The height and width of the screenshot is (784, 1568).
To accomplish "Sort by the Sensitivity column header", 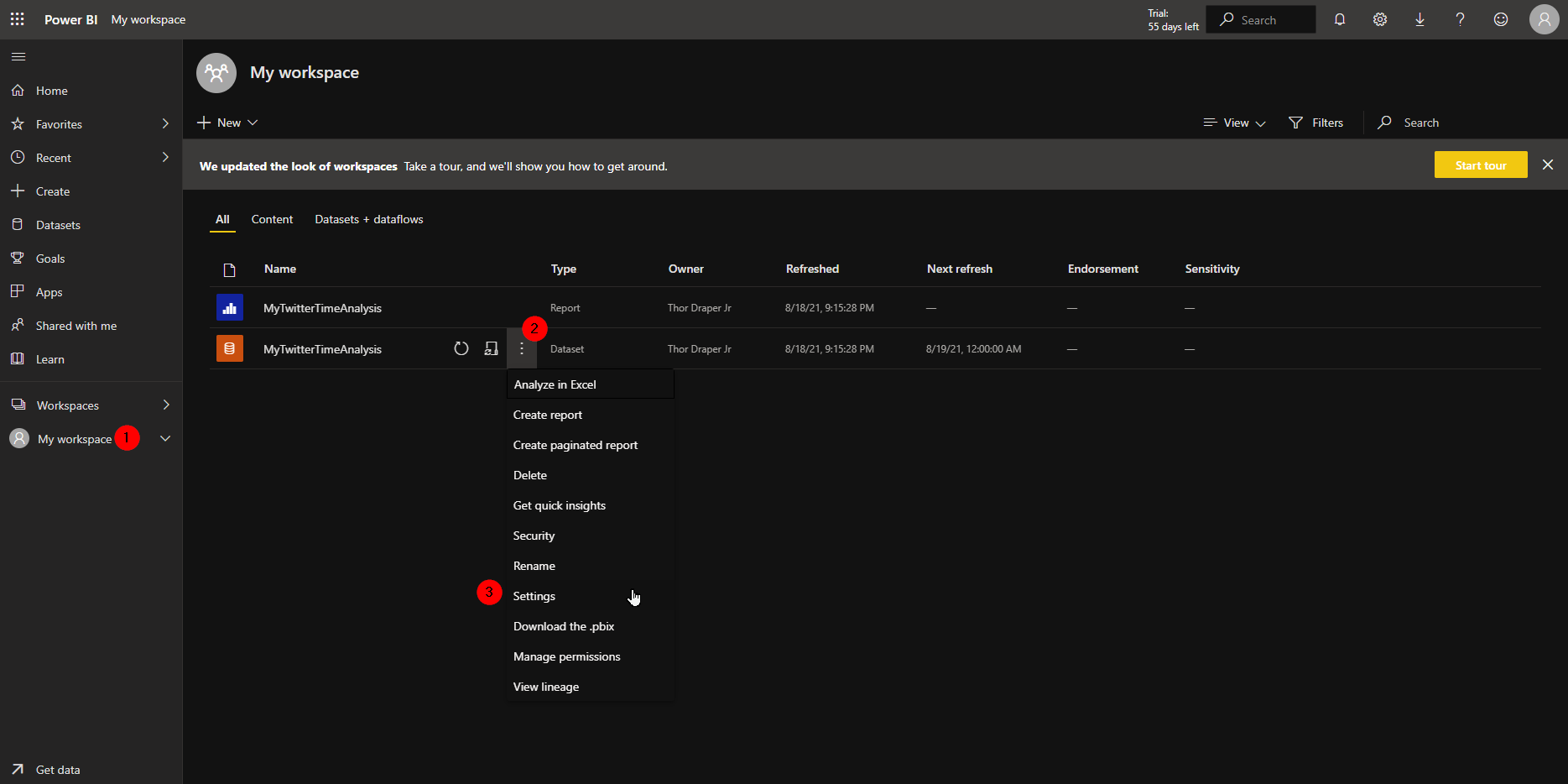I will [1212, 269].
